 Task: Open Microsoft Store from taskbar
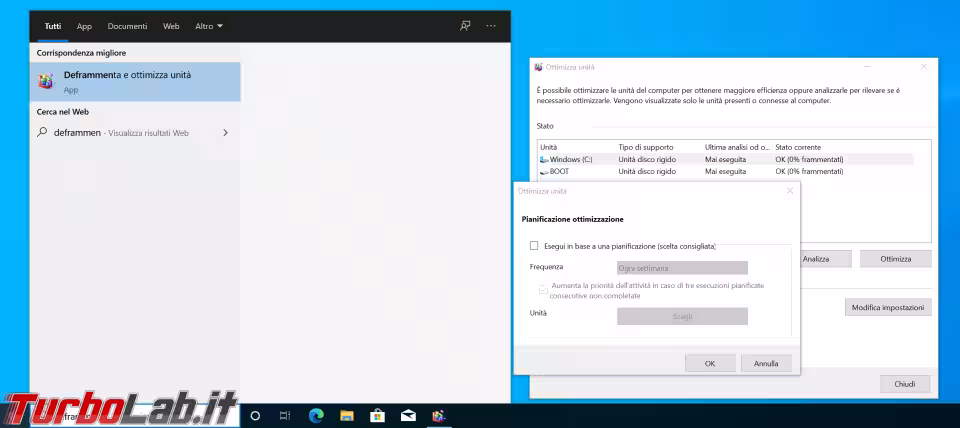[377, 415]
